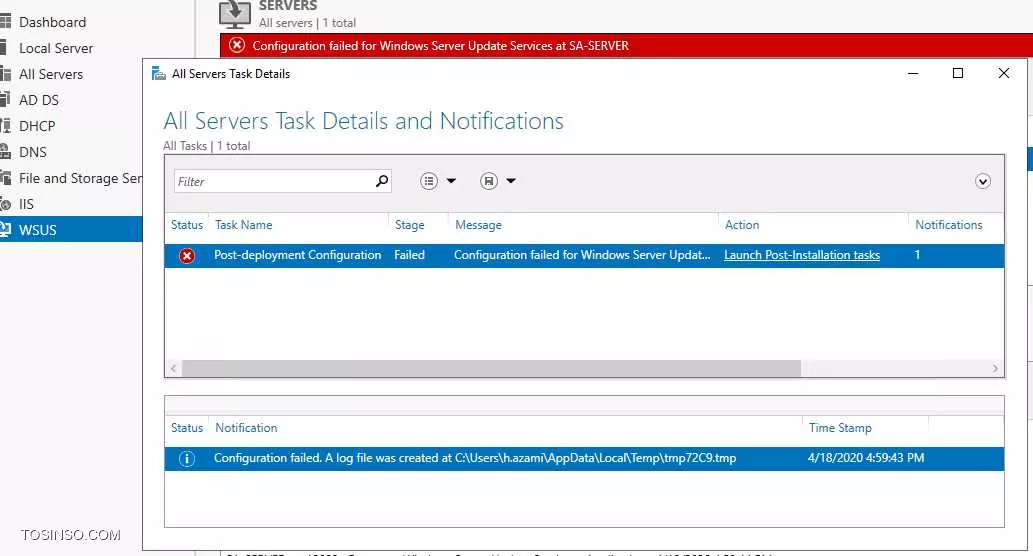The image size is (1033, 556).
Task: Sort notifications by Time Stamp column
Action: pyautogui.click(x=840, y=428)
